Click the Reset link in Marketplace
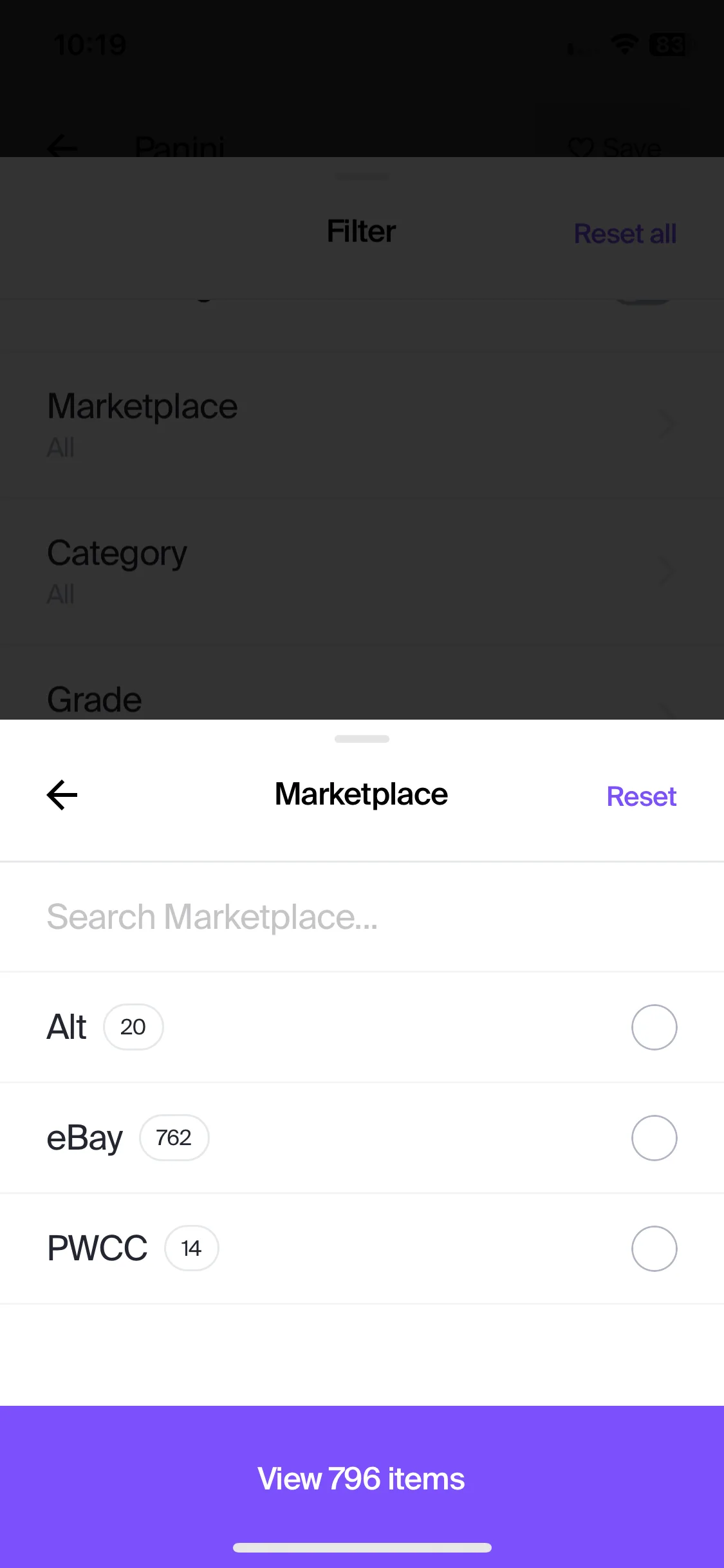Image resolution: width=724 pixels, height=1568 pixels. [641, 797]
